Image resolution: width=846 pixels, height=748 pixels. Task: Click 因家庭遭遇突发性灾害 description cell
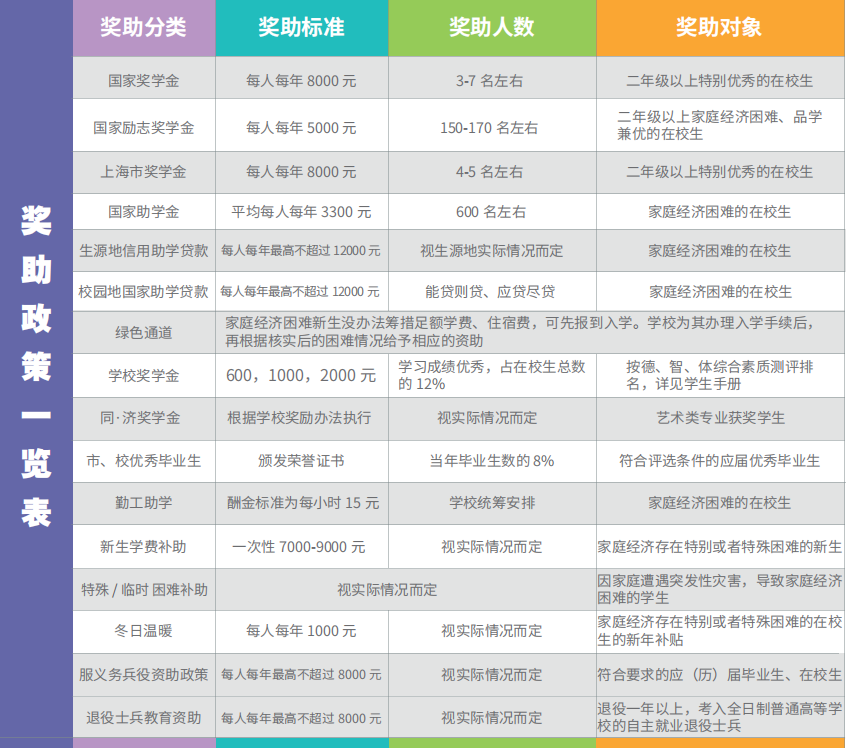(720, 590)
